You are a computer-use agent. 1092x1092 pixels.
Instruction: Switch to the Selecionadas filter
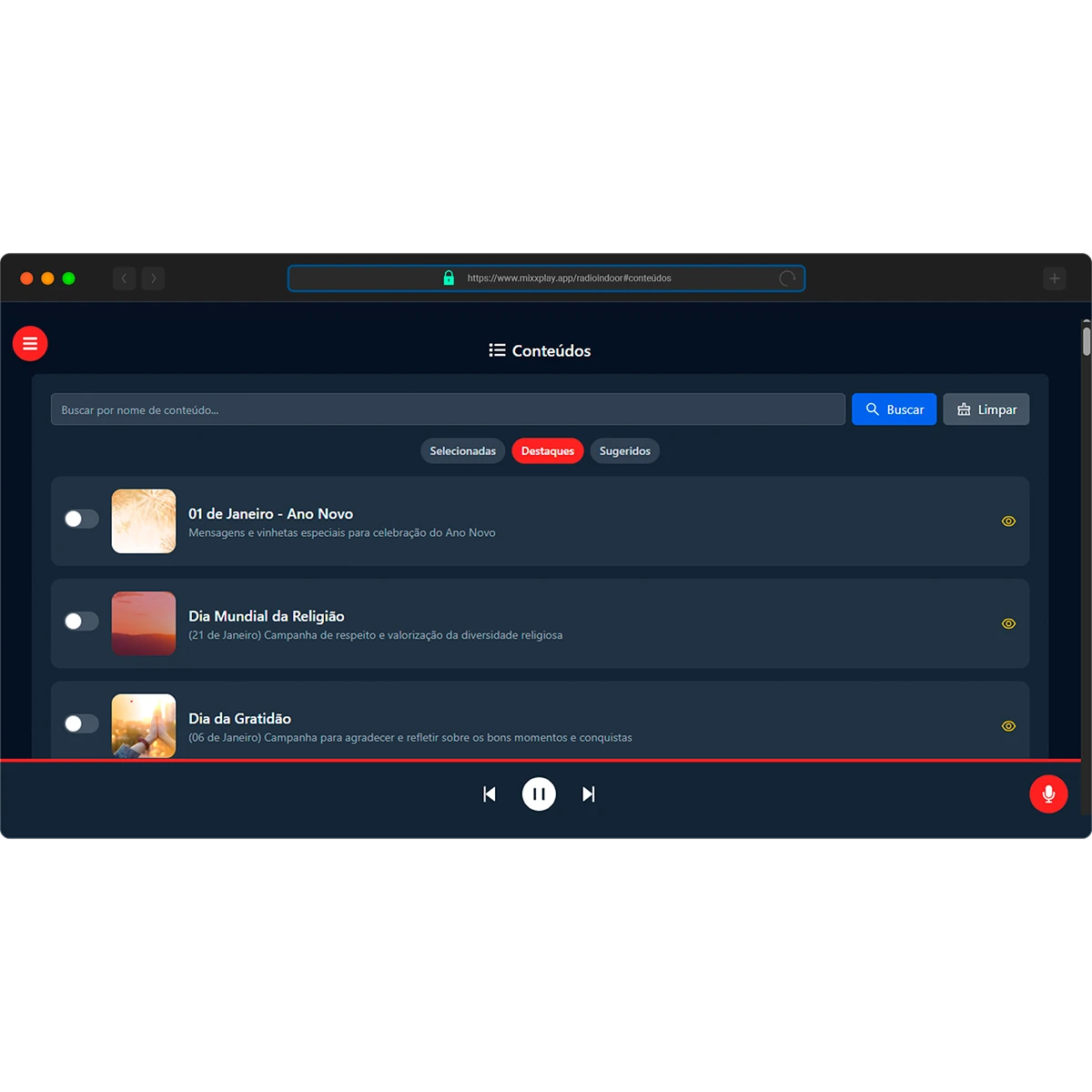462,450
